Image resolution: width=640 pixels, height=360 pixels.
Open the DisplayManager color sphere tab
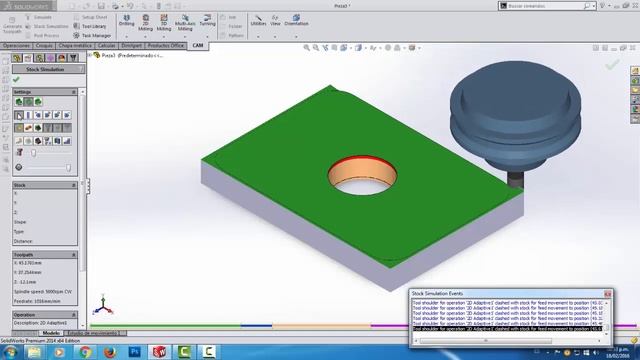(62, 58)
